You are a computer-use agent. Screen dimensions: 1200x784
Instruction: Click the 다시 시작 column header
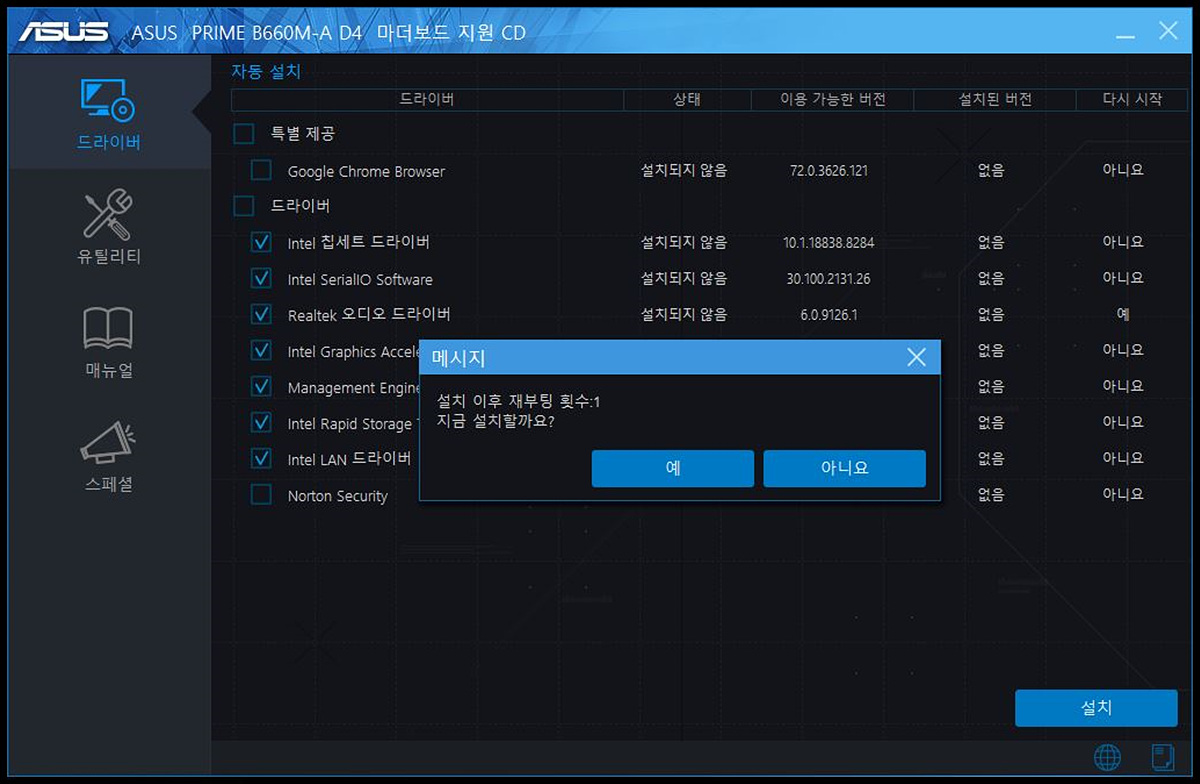pyautogui.click(x=1132, y=99)
